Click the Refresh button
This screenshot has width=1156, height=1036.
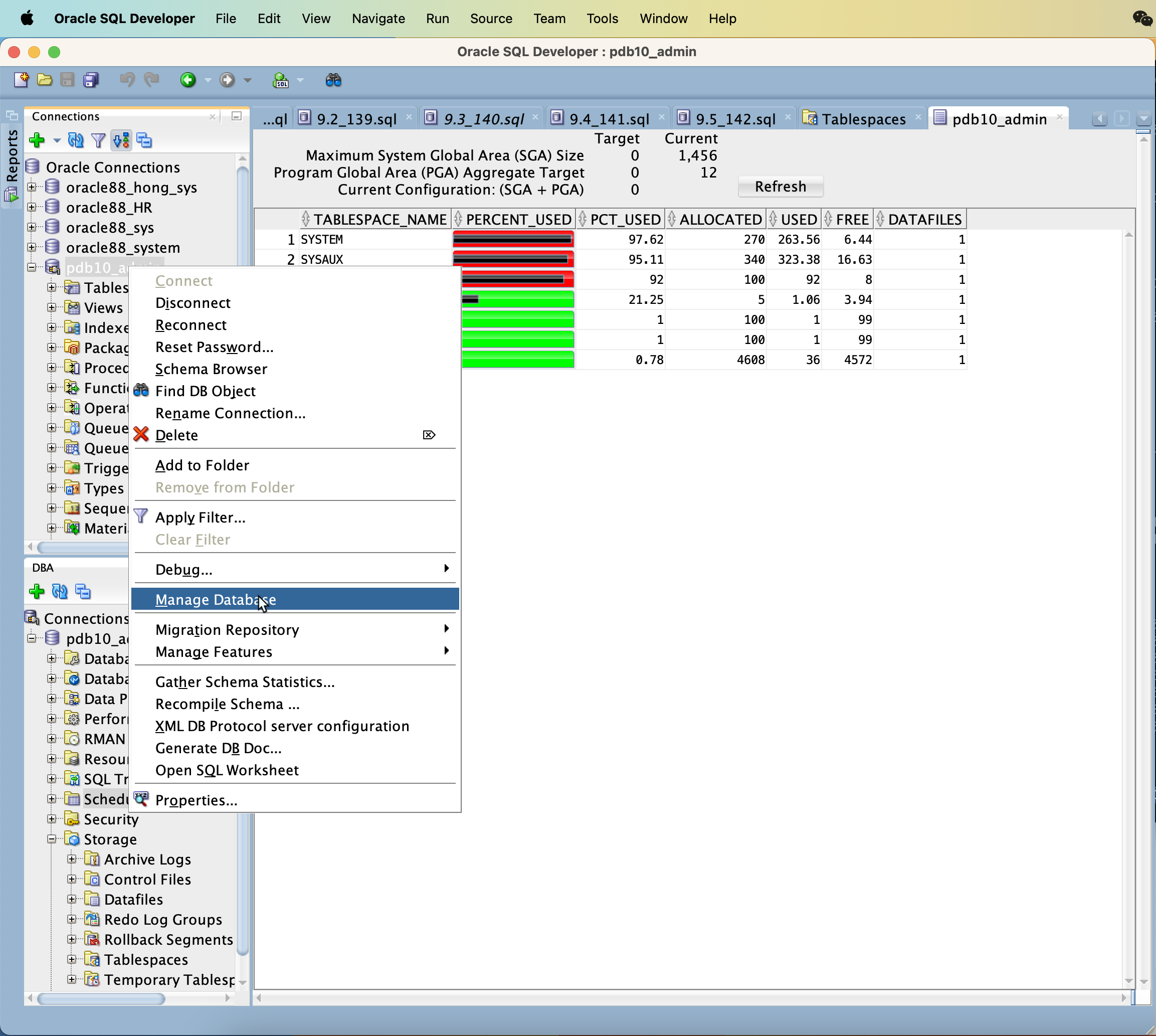point(781,186)
